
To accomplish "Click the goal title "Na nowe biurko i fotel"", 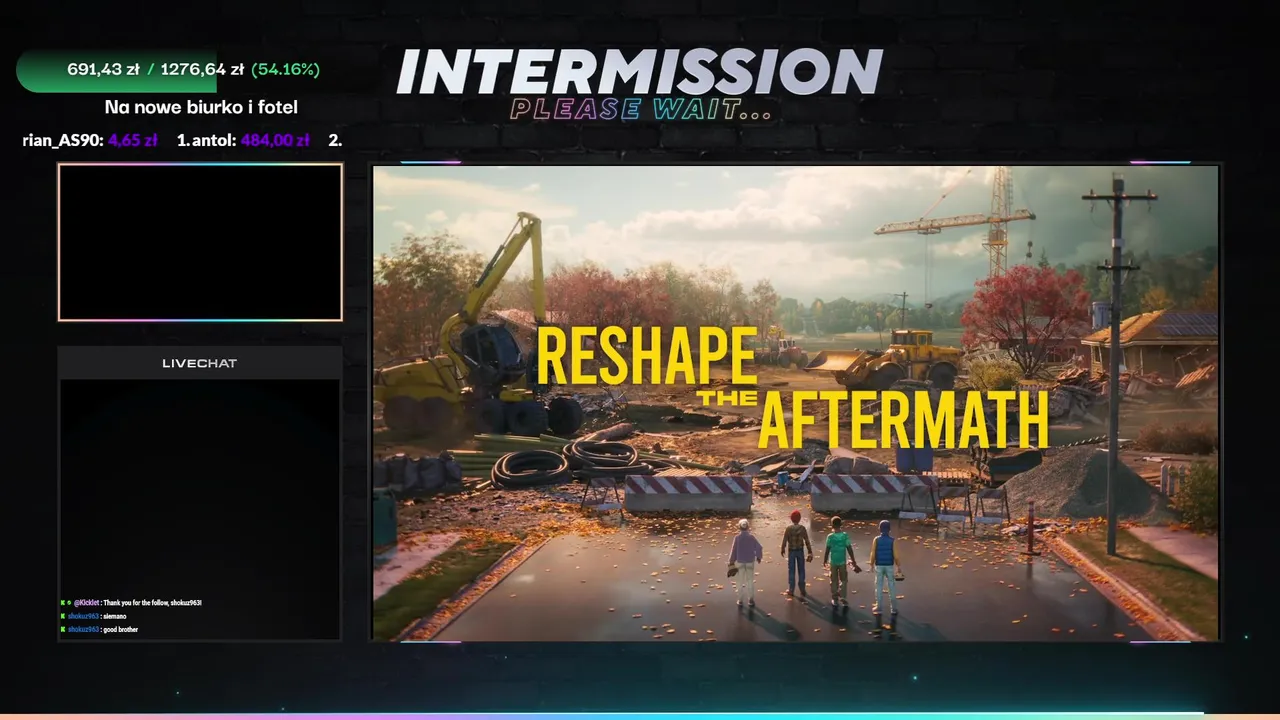I will point(201,107).
